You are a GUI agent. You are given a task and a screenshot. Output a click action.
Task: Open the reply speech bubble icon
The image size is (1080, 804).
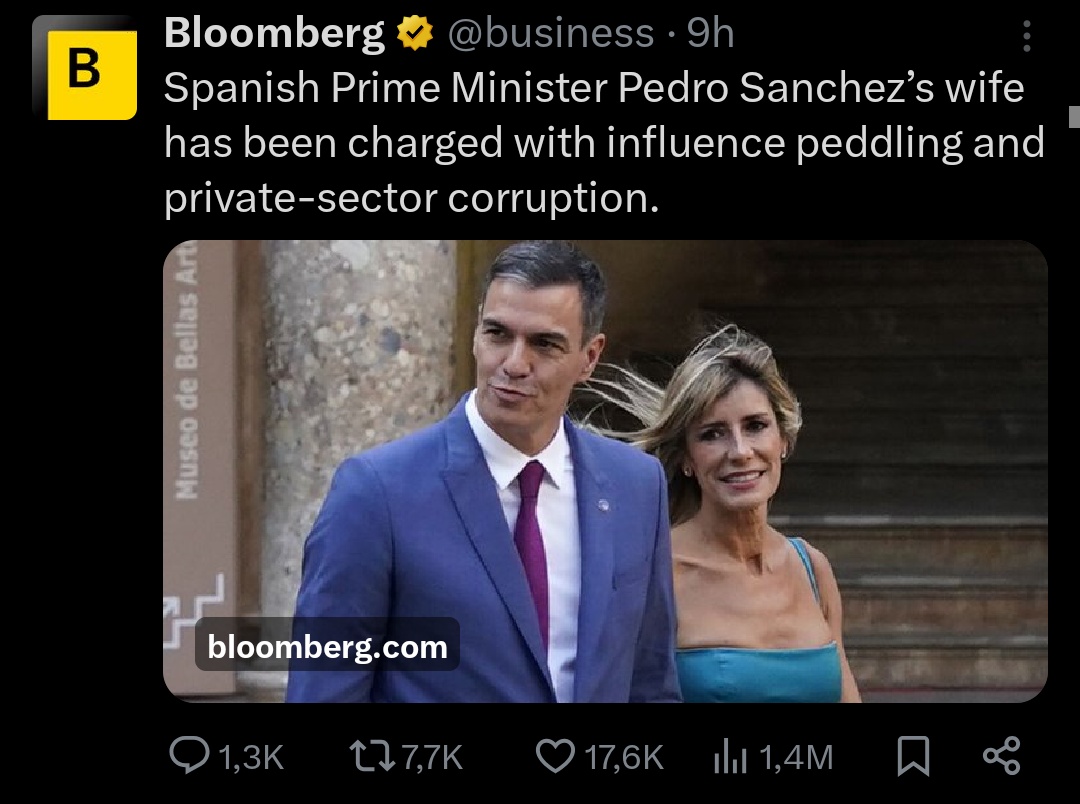click(x=188, y=755)
